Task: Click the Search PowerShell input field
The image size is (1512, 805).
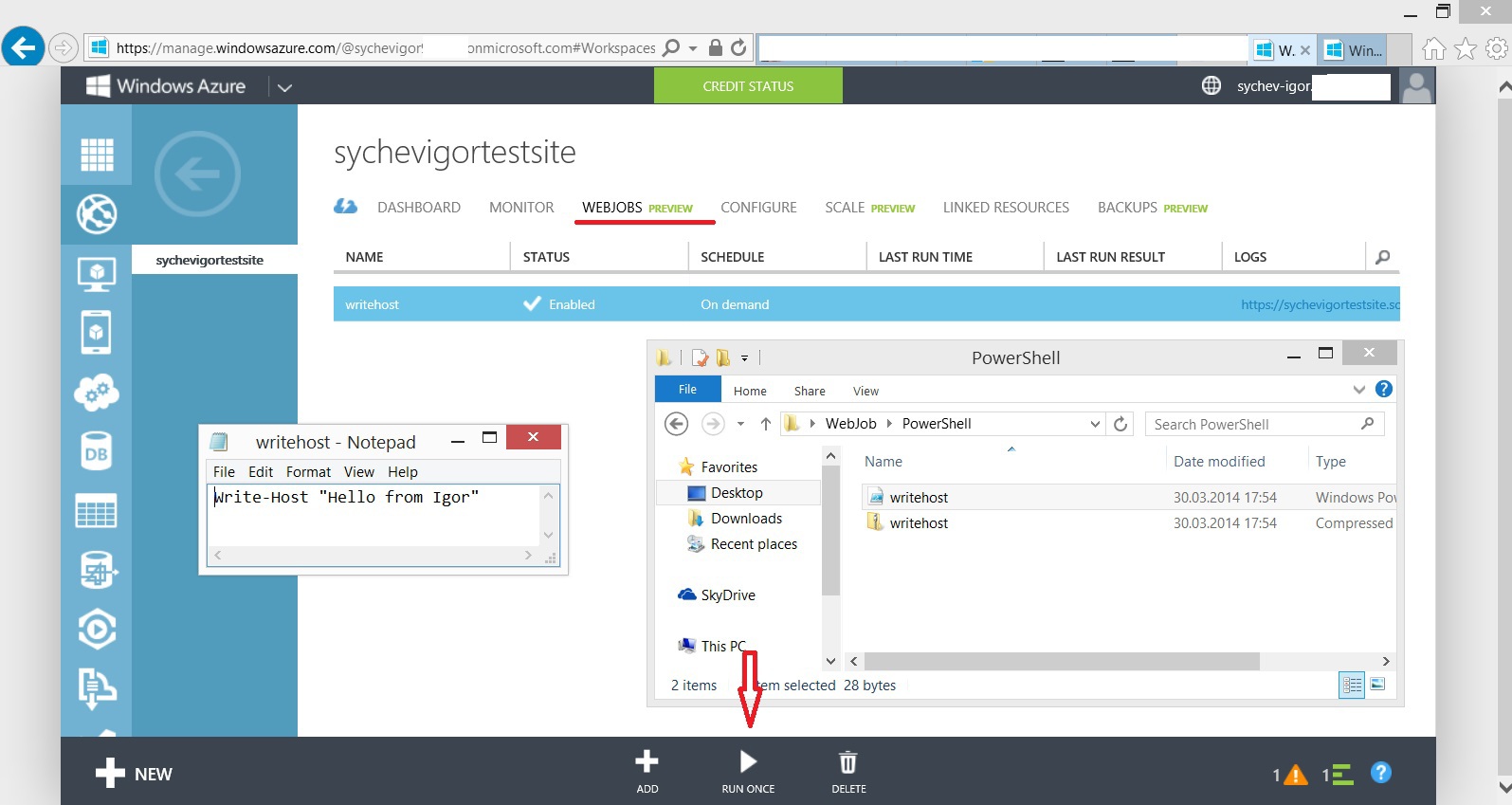Action: tap(1265, 424)
